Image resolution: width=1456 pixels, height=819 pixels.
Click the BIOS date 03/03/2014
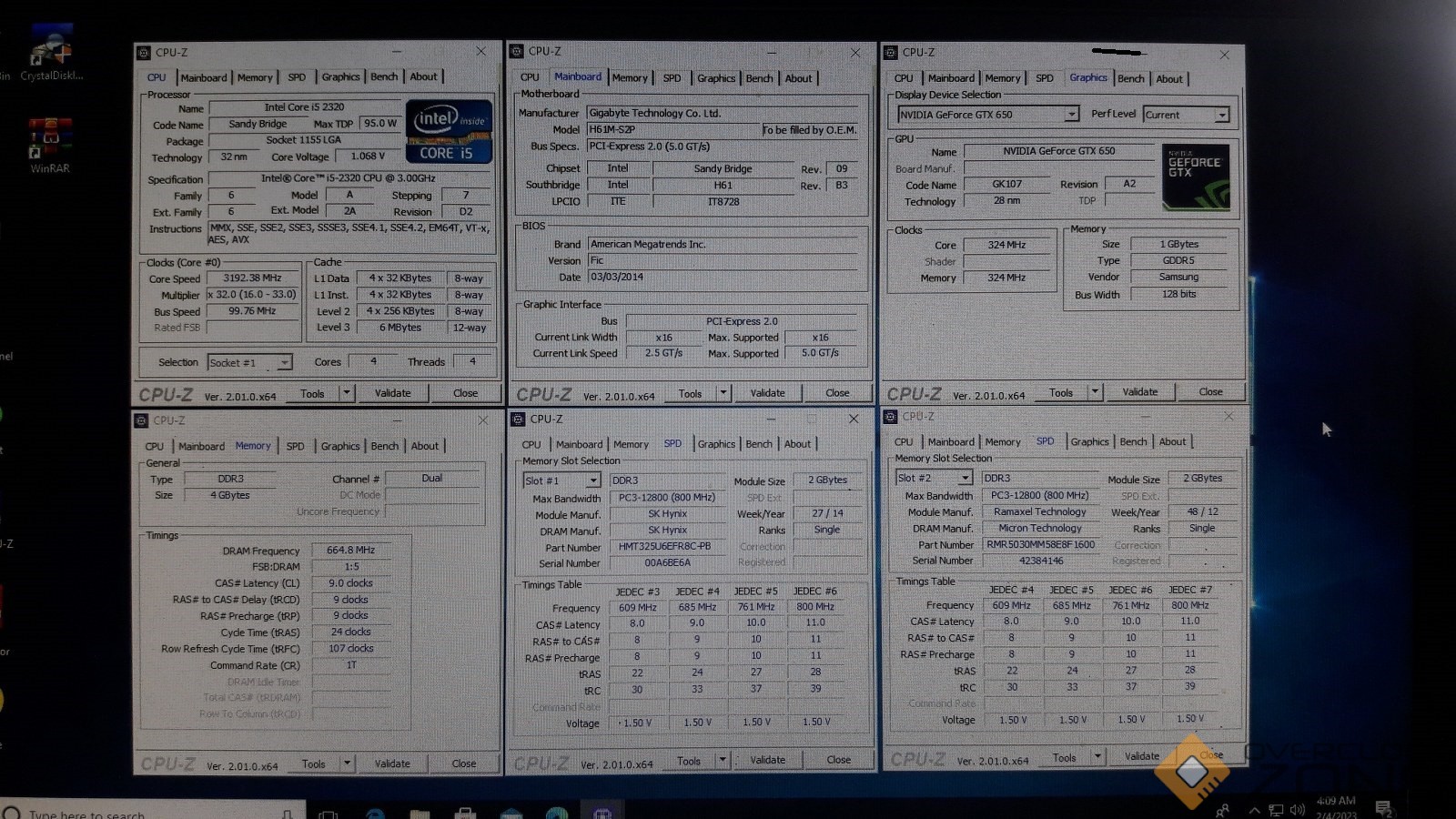pos(723,277)
